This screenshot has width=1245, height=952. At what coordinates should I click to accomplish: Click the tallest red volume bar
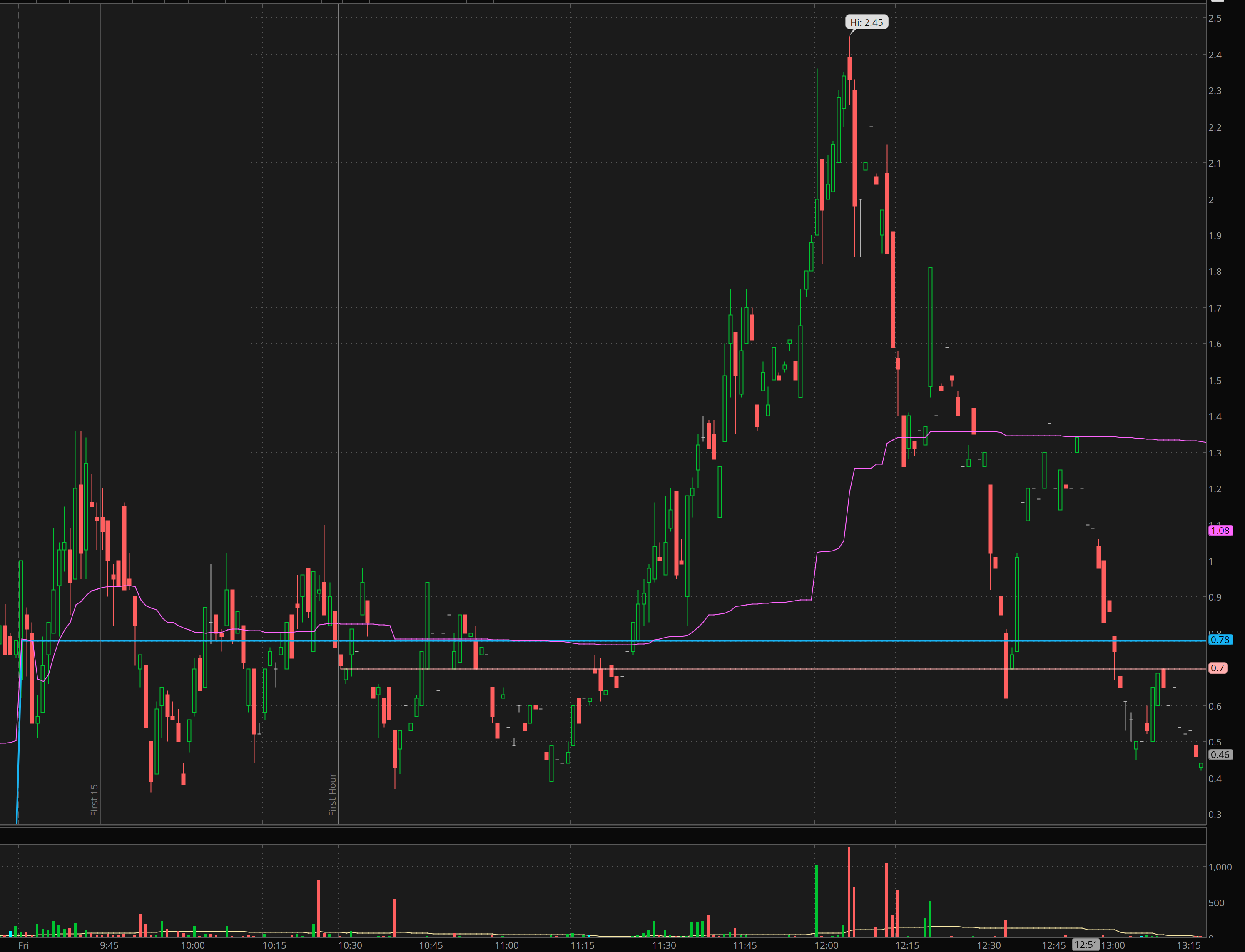coord(849,892)
